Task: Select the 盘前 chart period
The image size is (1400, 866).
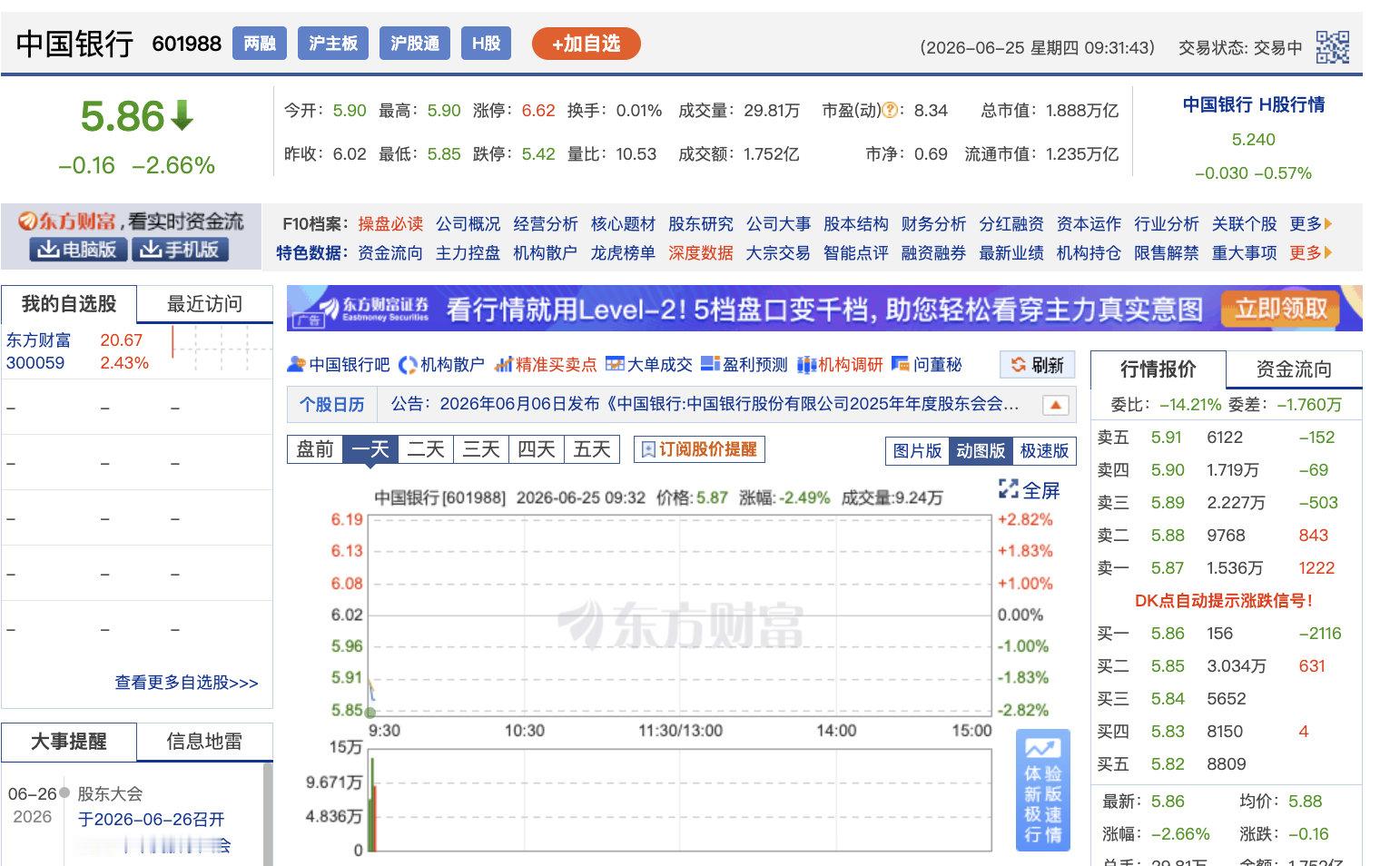Action: [x=315, y=449]
